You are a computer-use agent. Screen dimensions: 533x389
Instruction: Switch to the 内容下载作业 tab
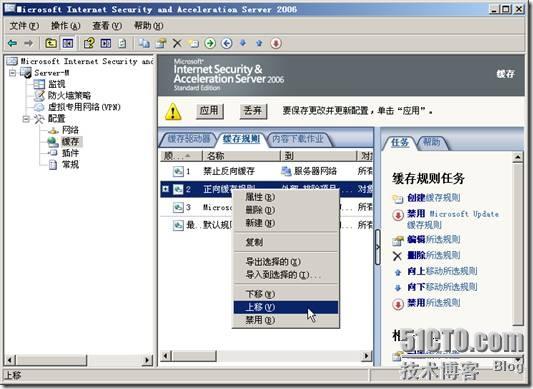(x=298, y=139)
